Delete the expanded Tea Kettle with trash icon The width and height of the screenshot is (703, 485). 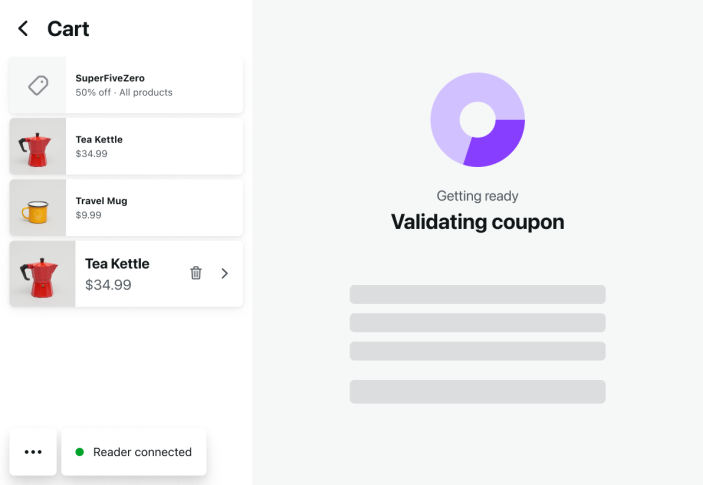(196, 273)
